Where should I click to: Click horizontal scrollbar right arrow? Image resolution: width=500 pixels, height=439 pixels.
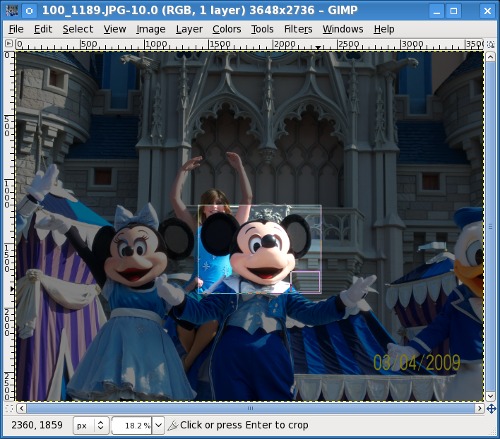click(479, 408)
